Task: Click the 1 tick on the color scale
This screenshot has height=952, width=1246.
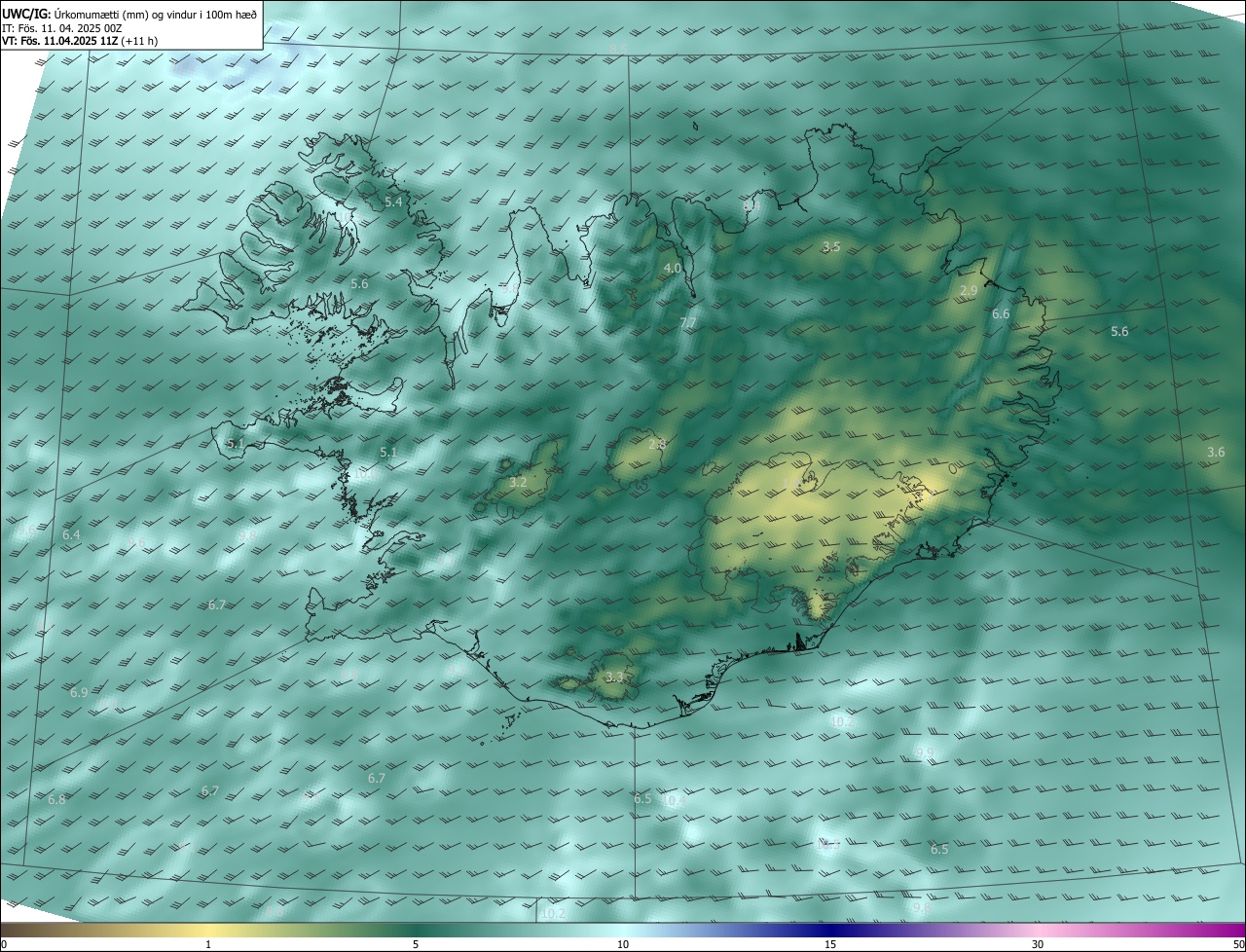Action: [x=208, y=944]
